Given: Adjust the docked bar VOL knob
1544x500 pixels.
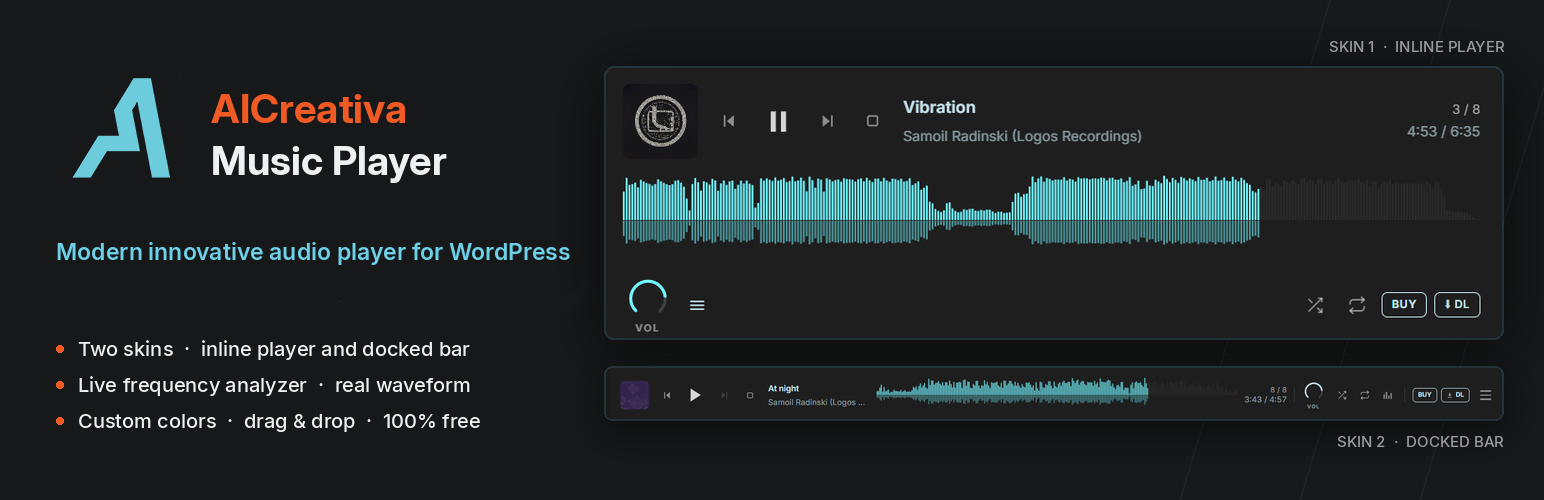Looking at the screenshot, I should (x=1313, y=392).
